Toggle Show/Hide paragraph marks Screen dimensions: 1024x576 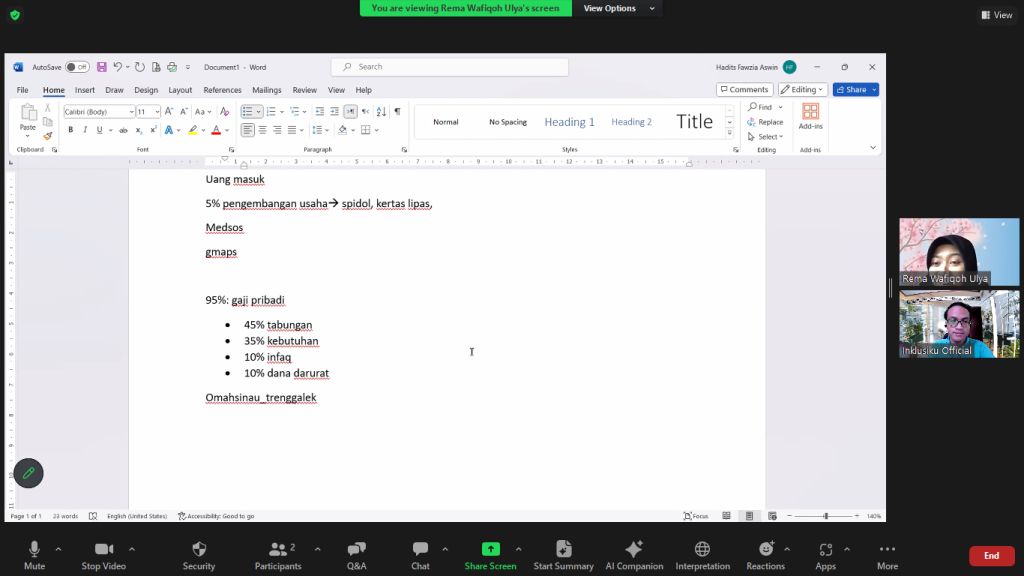click(397, 112)
